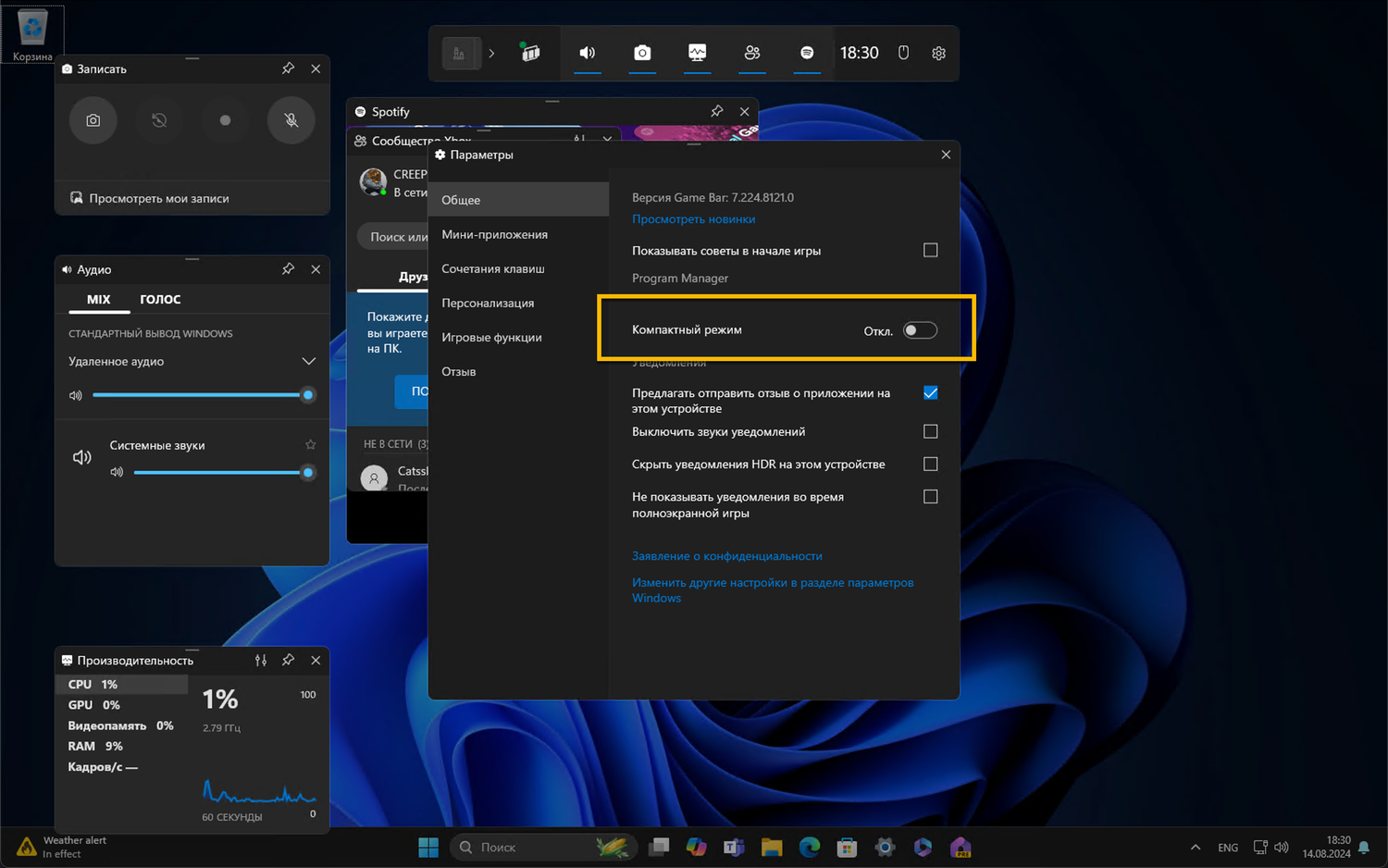The height and width of the screenshot is (868, 1388).
Task: Open the Performance widget from the Game Bar
Action: point(698,54)
